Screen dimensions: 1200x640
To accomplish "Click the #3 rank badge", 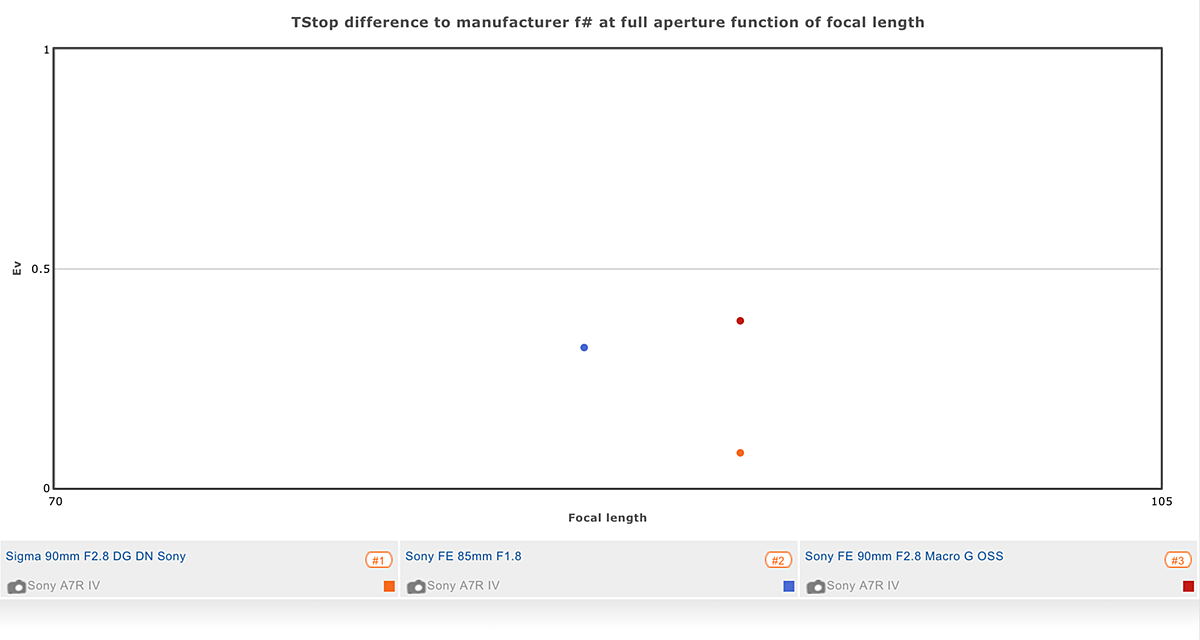I will coord(1178,560).
